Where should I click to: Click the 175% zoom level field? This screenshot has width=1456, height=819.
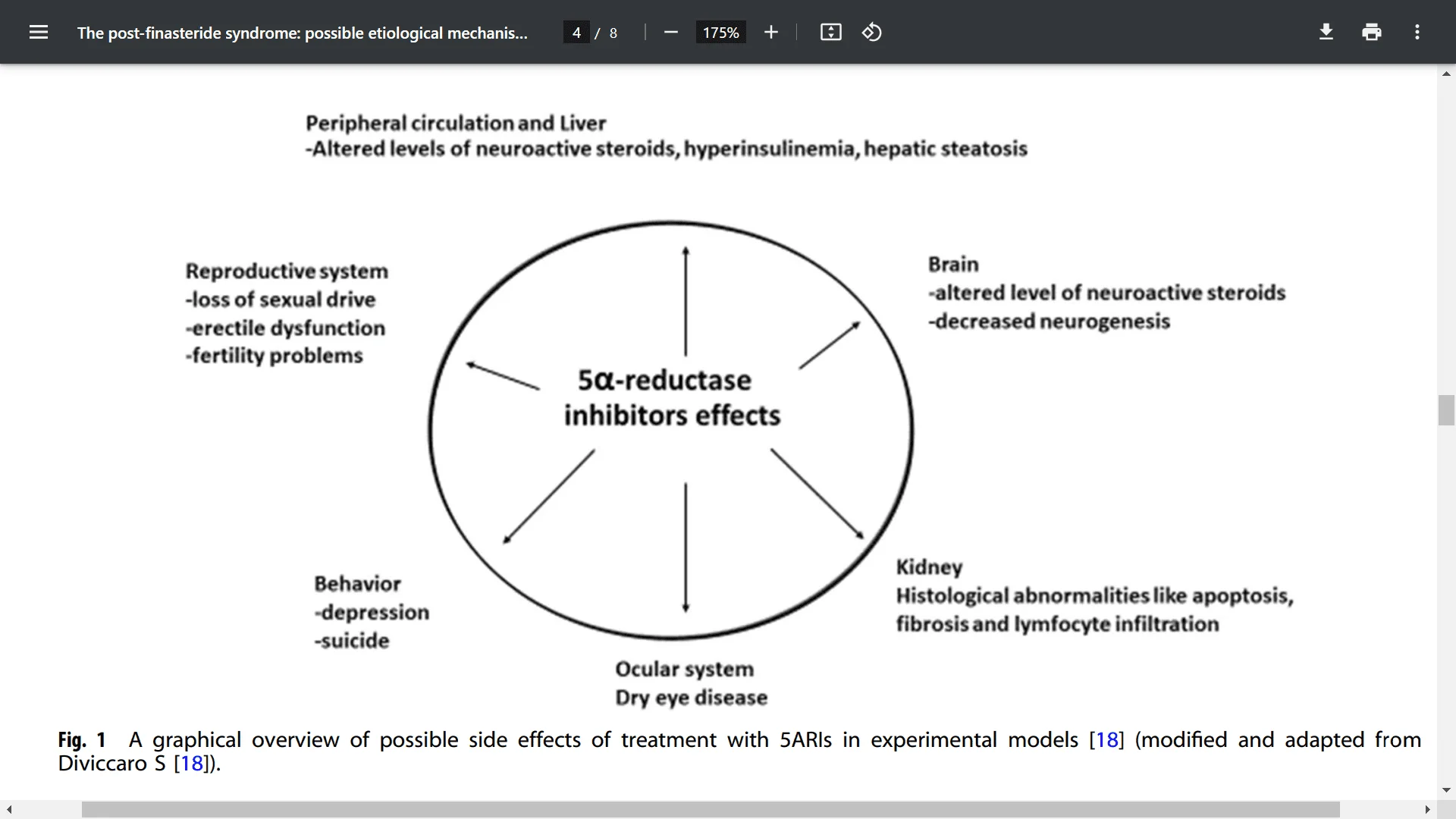(720, 33)
